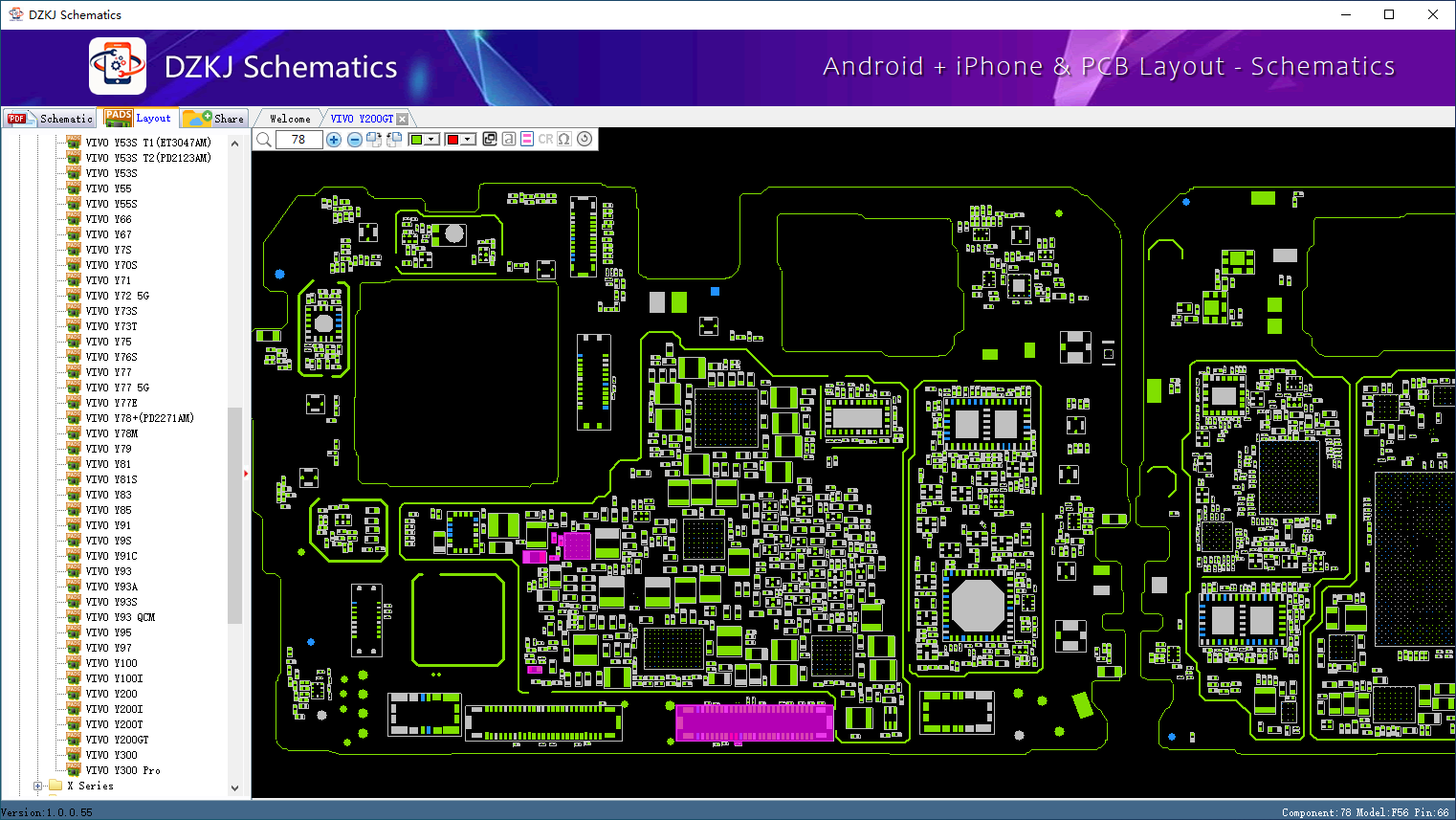Screen dimensions: 1456x820
Task: Select VIVO Y91C in the tree
Action: pyautogui.click(x=111, y=556)
